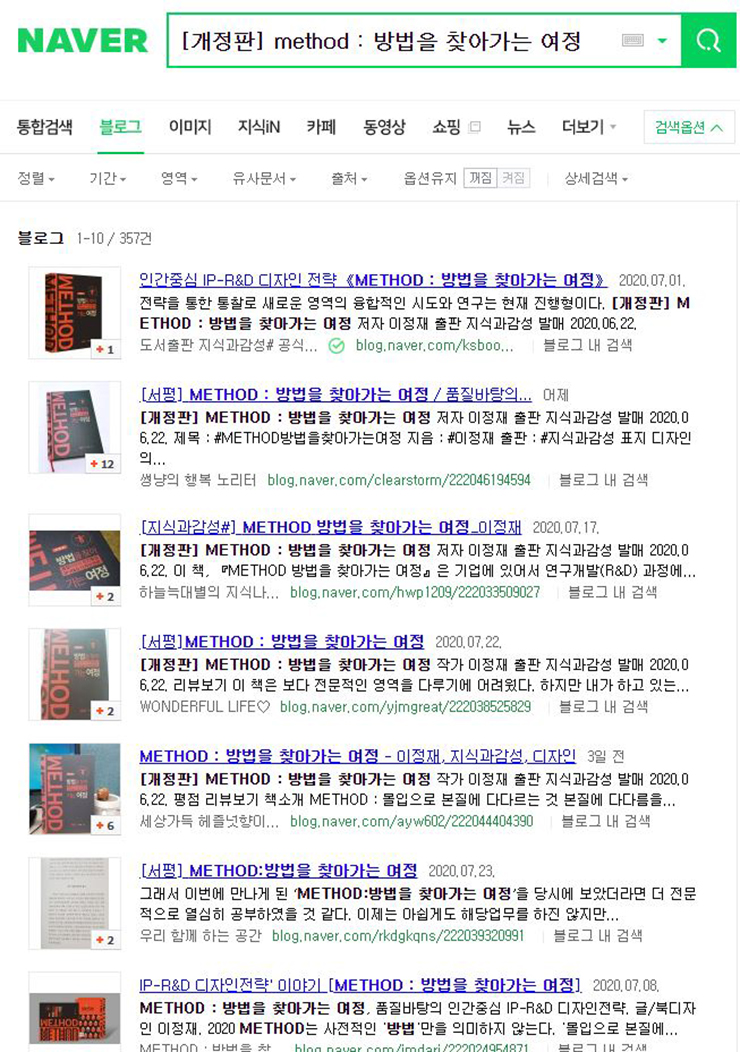Set 옵션유지 toggle to 켜짐
The image size is (740, 1052).
[513, 178]
